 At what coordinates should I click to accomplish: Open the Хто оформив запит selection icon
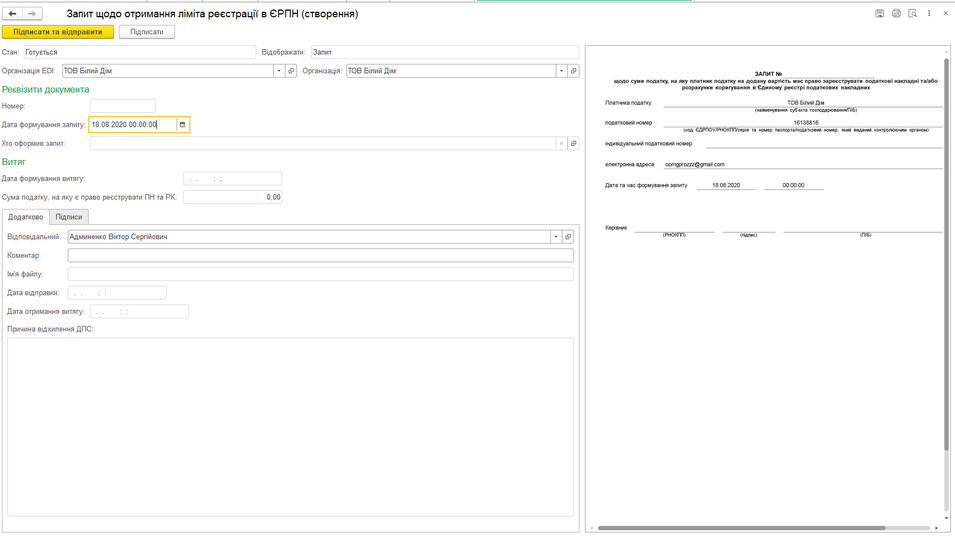pos(573,144)
